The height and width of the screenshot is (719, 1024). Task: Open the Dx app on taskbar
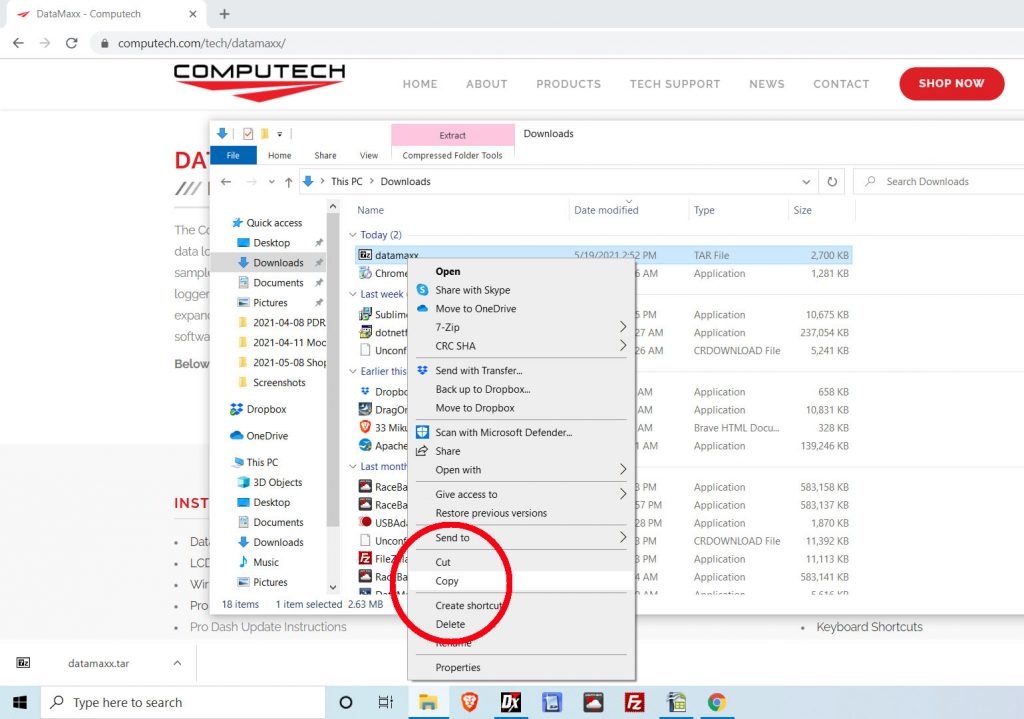click(x=510, y=703)
